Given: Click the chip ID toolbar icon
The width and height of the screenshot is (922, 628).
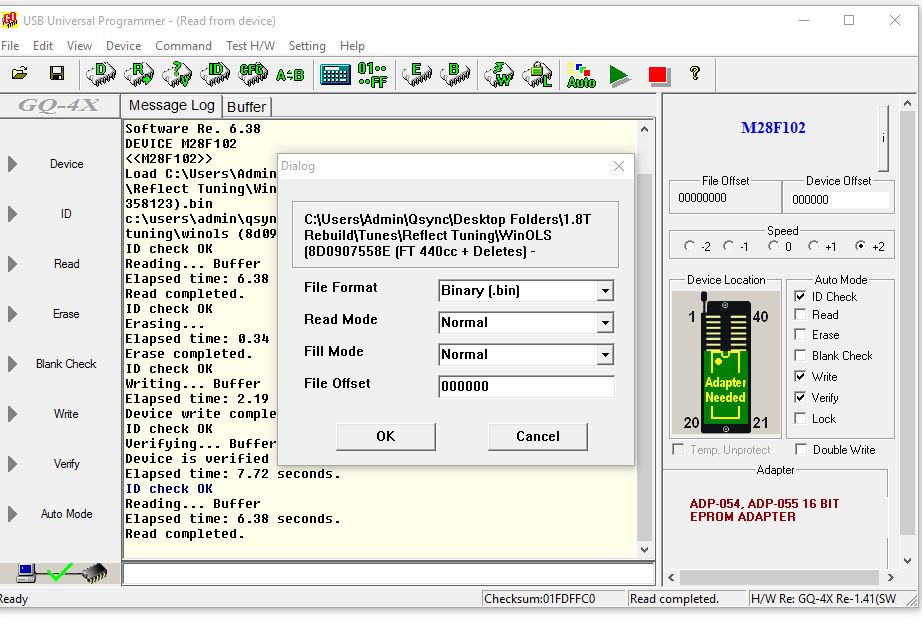Looking at the screenshot, I should [214, 74].
